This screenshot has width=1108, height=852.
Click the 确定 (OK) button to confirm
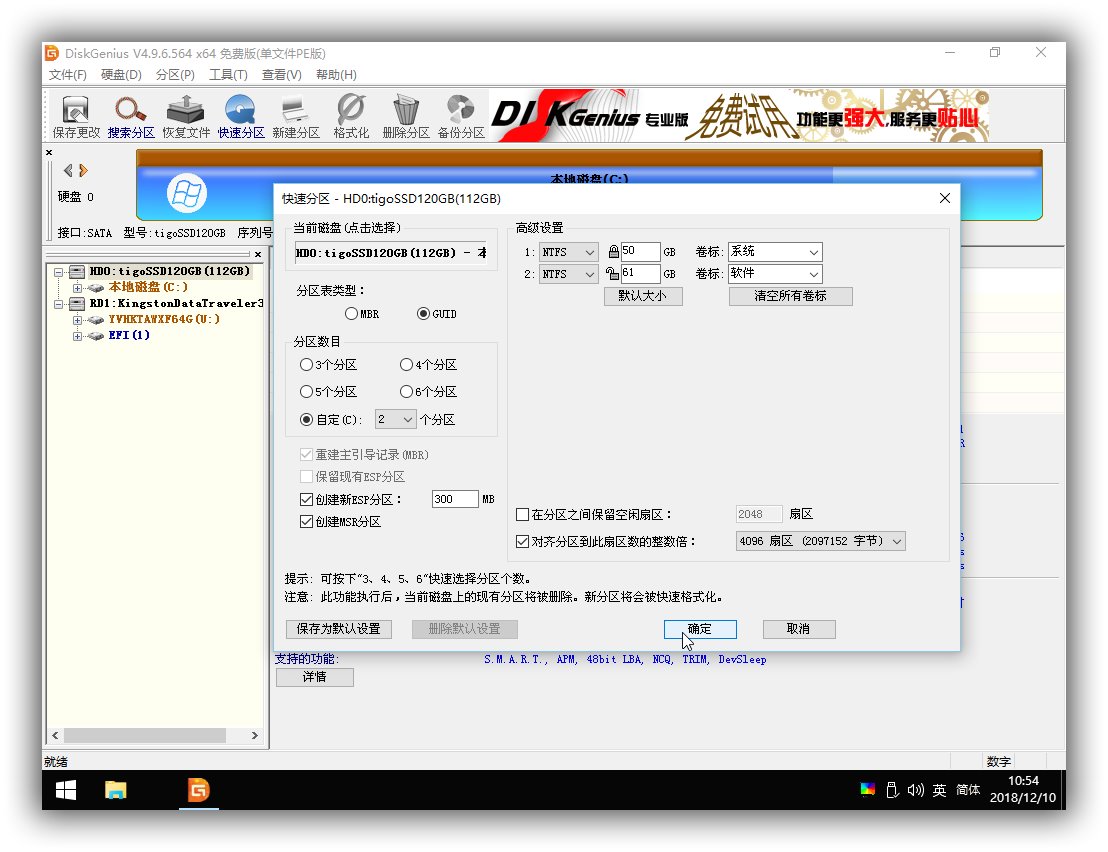point(699,629)
